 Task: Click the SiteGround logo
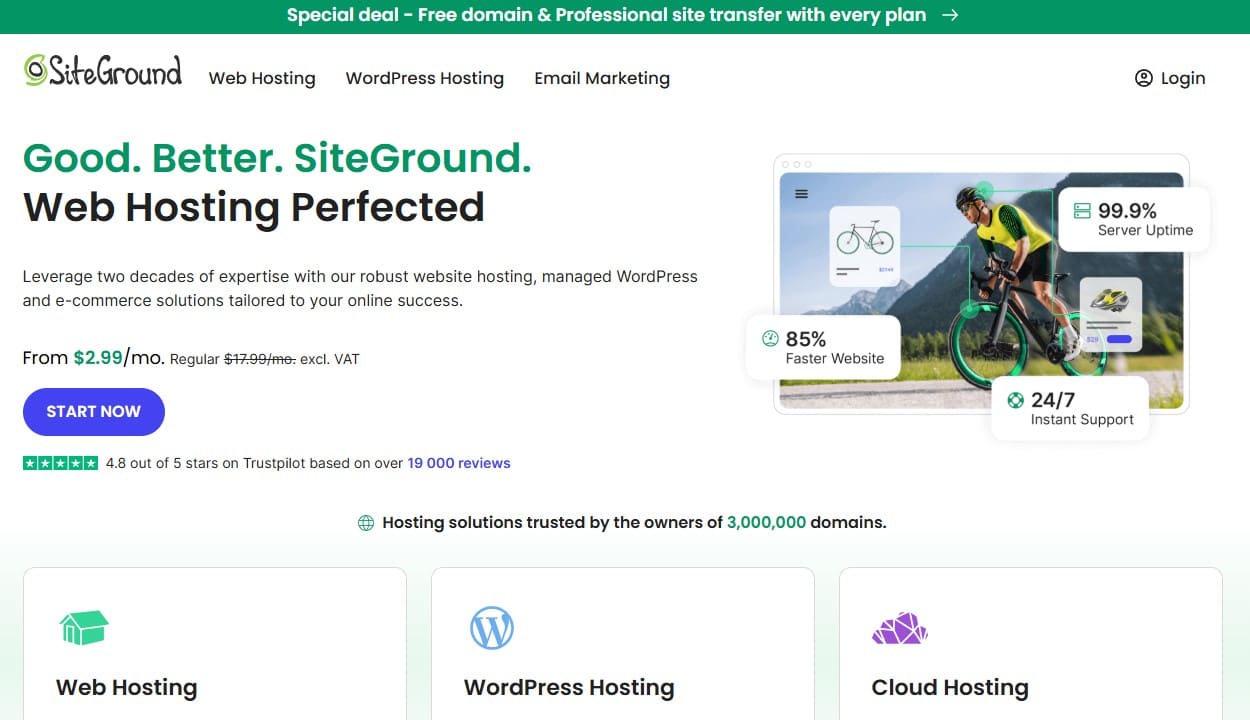pos(103,71)
